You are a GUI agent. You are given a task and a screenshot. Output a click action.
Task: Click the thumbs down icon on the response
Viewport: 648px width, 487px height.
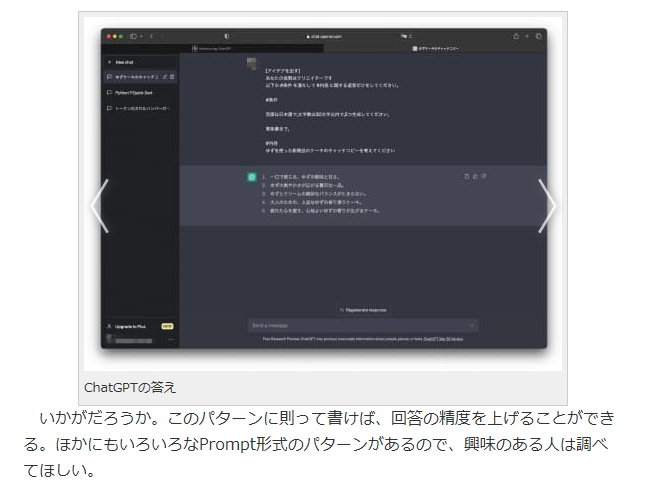(484, 176)
